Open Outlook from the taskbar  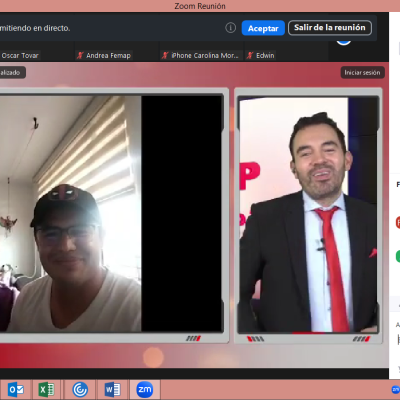pyautogui.click(x=16, y=389)
